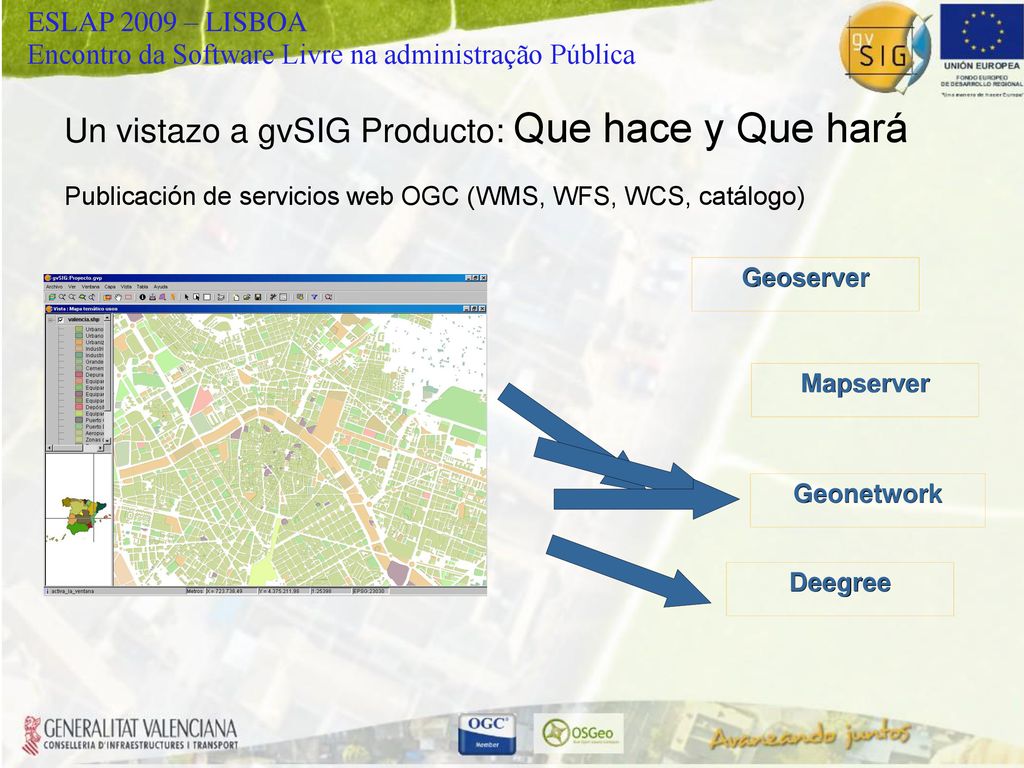Click the Geonetwork box
1024x768 pixels.
(867, 500)
